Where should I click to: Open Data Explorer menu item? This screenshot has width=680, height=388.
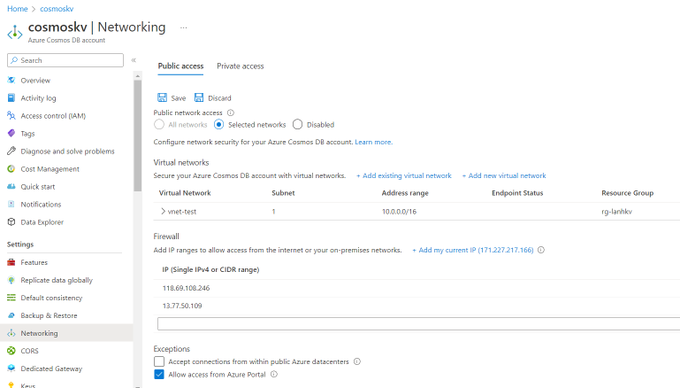click(x=42, y=222)
